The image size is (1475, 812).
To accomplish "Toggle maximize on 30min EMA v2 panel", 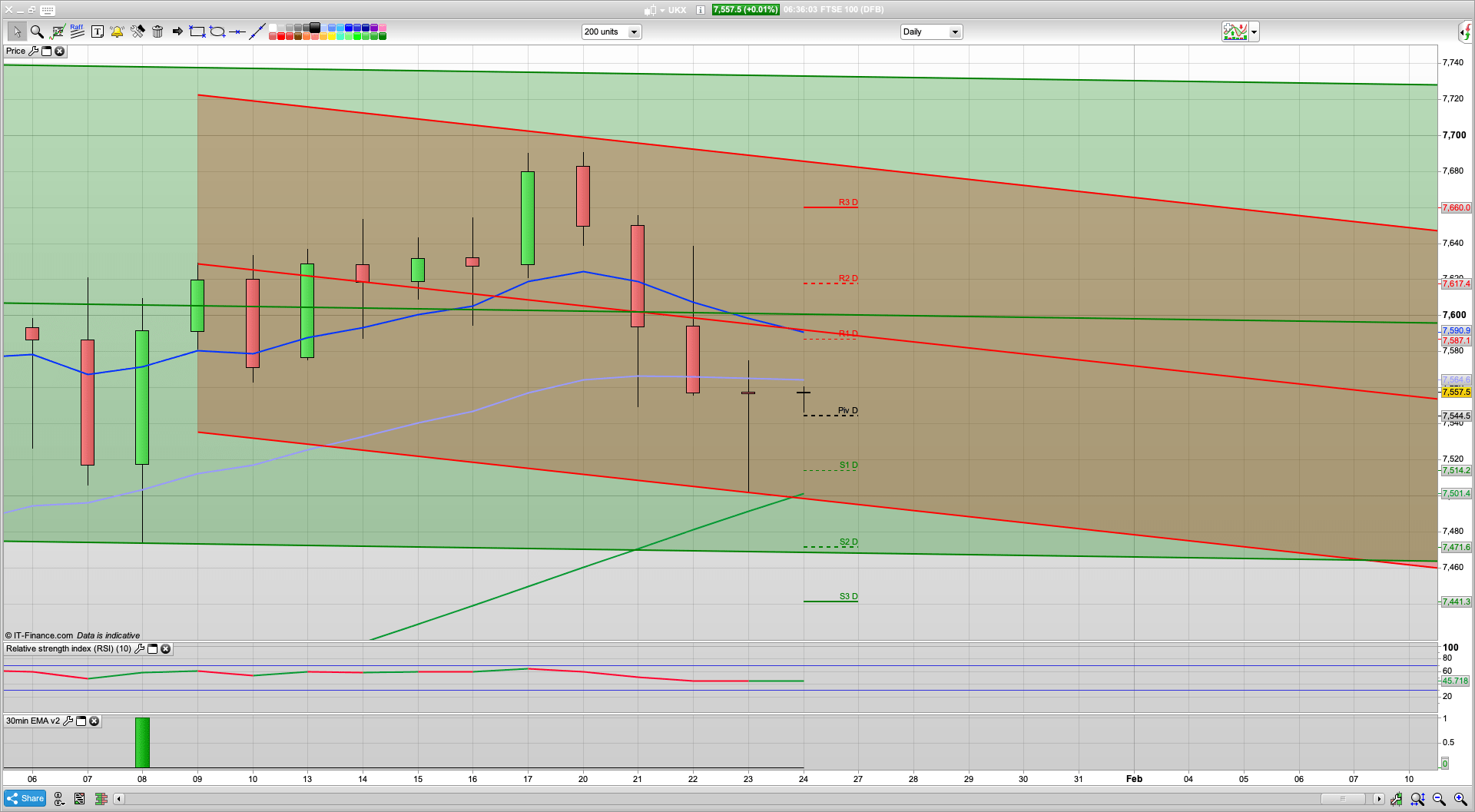I will (x=81, y=721).
